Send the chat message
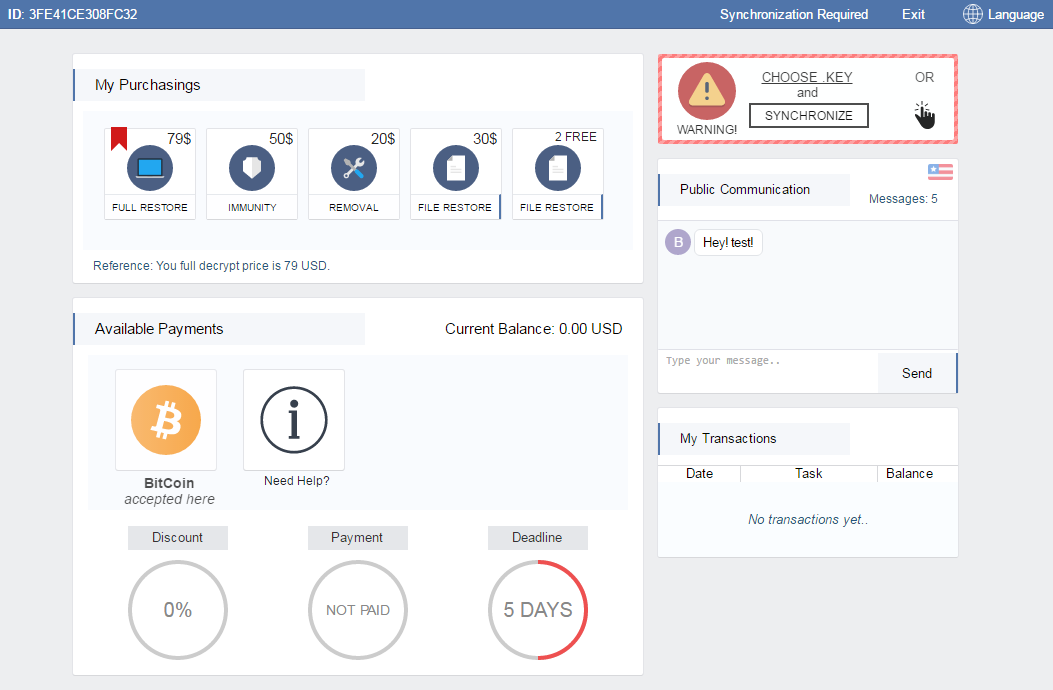This screenshot has height=690, width=1053. (917, 373)
